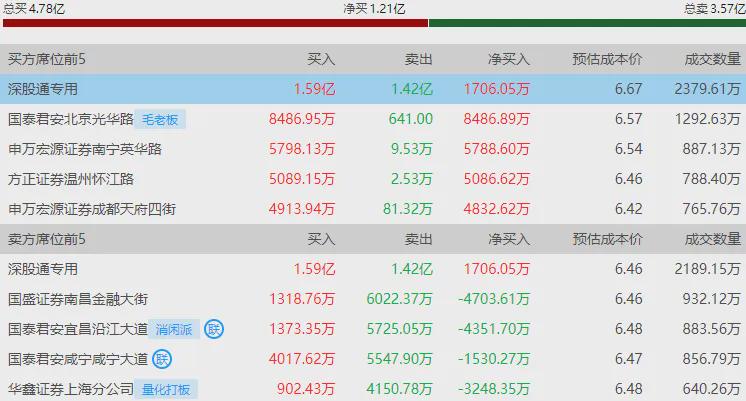
Task: Click buy value 8486.95万
Action: click(x=302, y=119)
